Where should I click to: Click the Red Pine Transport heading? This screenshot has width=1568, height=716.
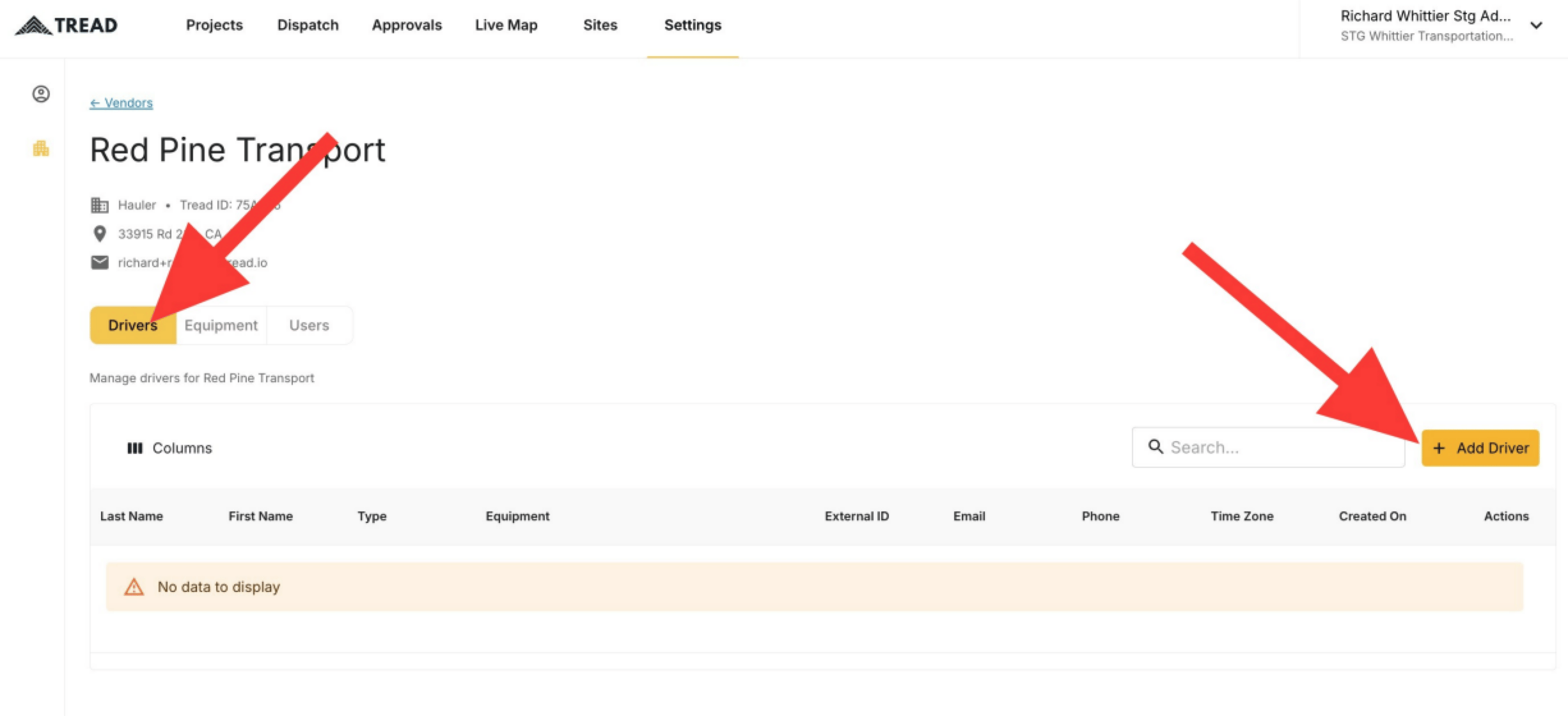[x=237, y=150]
